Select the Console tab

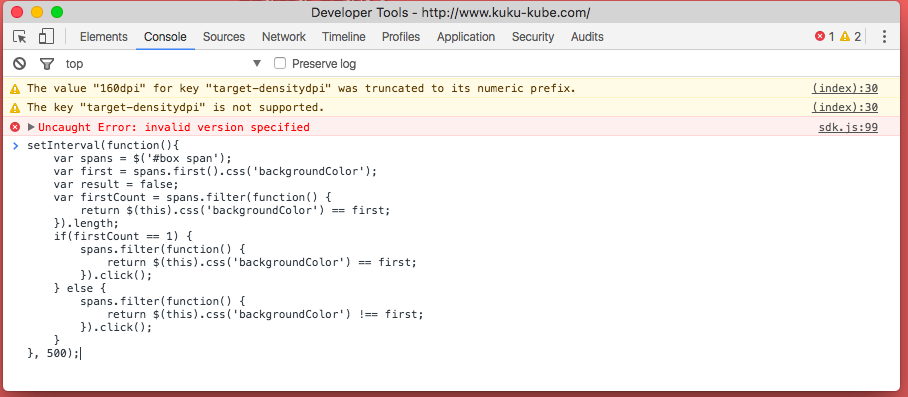tap(165, 37)
